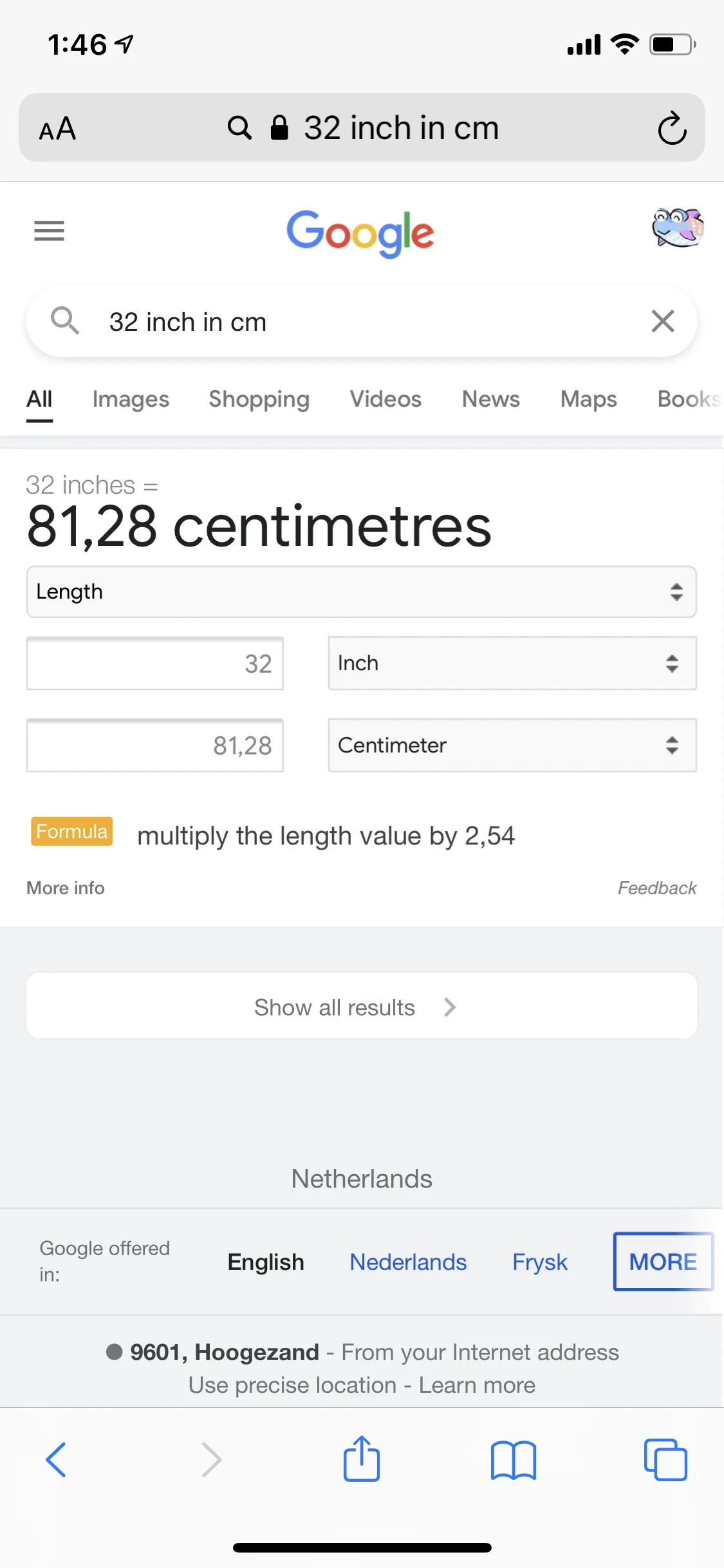Switch Google language to Nederlands

click(x=408, y=1262)
